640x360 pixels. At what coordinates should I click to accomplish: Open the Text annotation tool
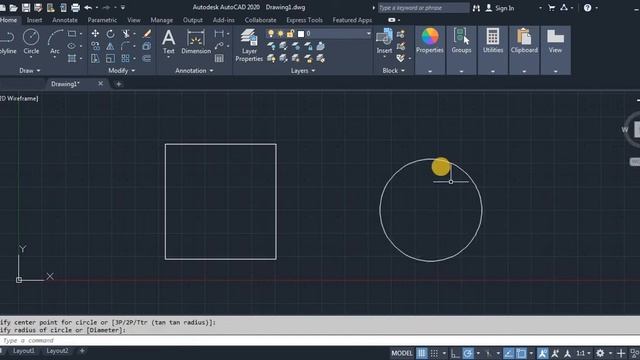point(168,41)
